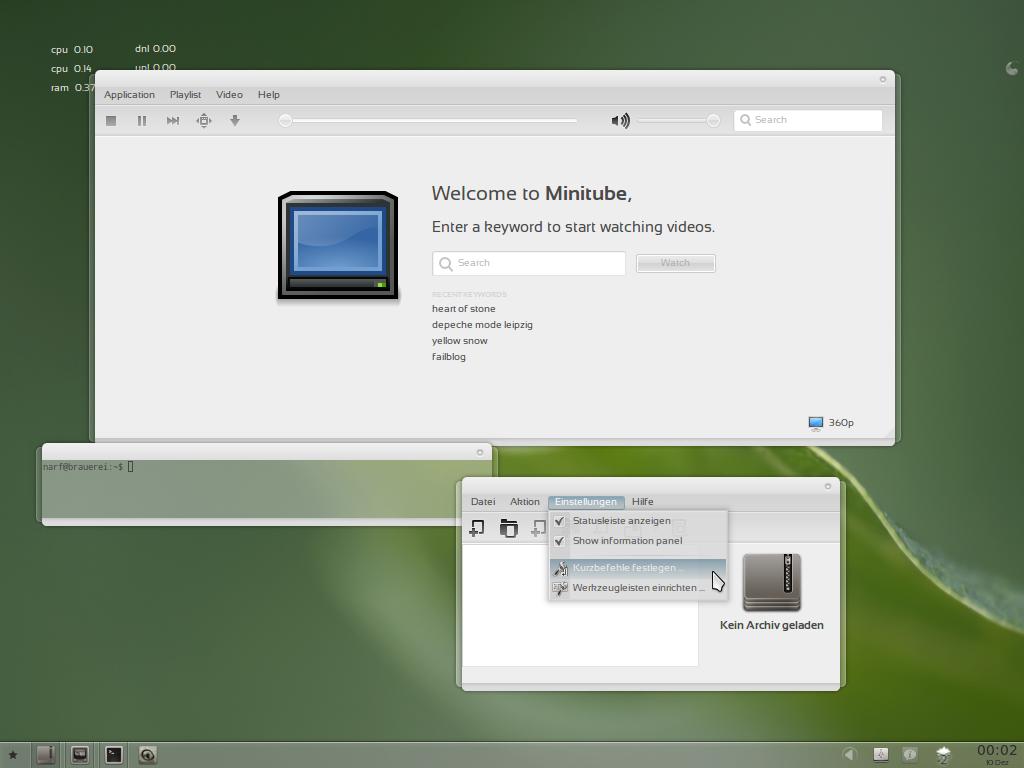Click the 'ram 0.37' desktop monitor readout
The image size is (1024, 768).
[x=72, y=88]
